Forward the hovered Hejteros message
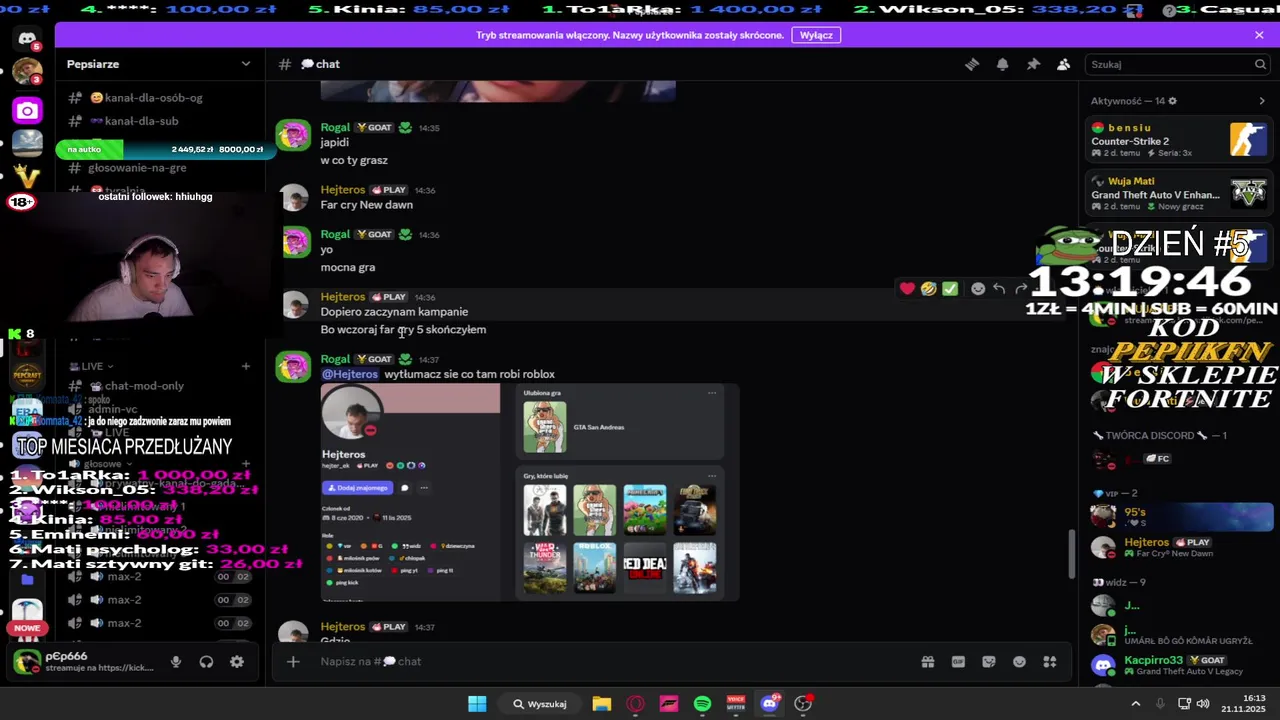1280x720 pixels. [x=1021, y=289]
